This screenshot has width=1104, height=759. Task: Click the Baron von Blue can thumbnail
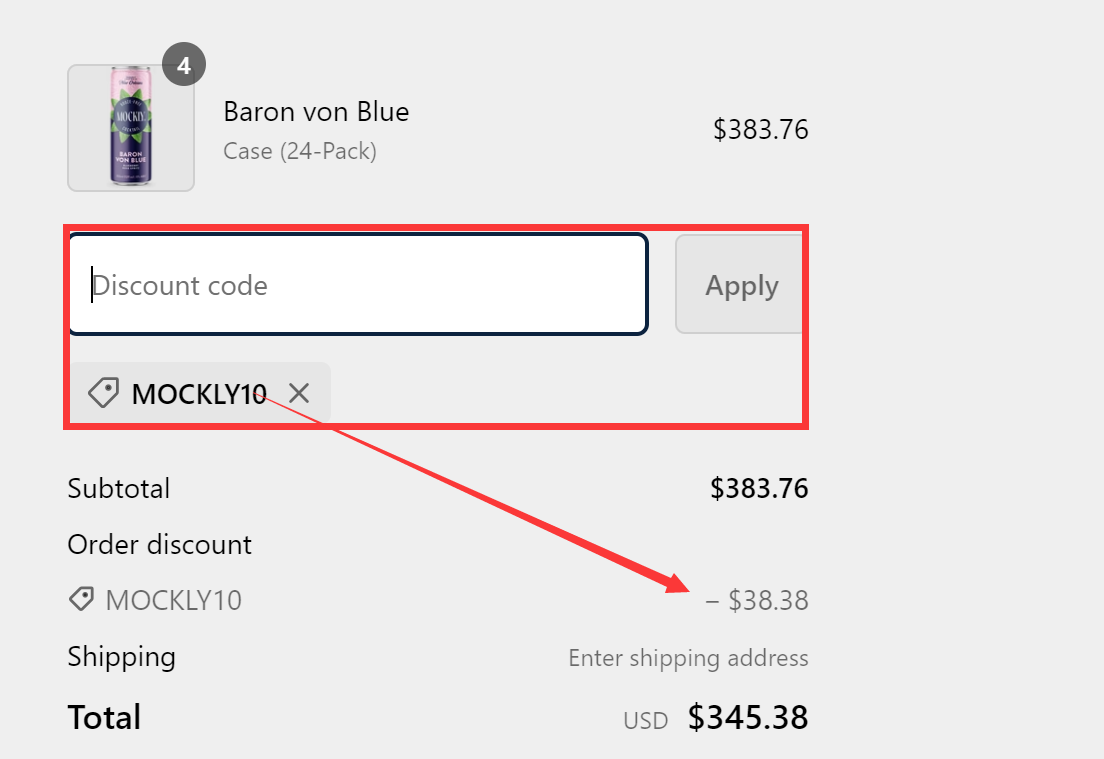pos(130,127)
